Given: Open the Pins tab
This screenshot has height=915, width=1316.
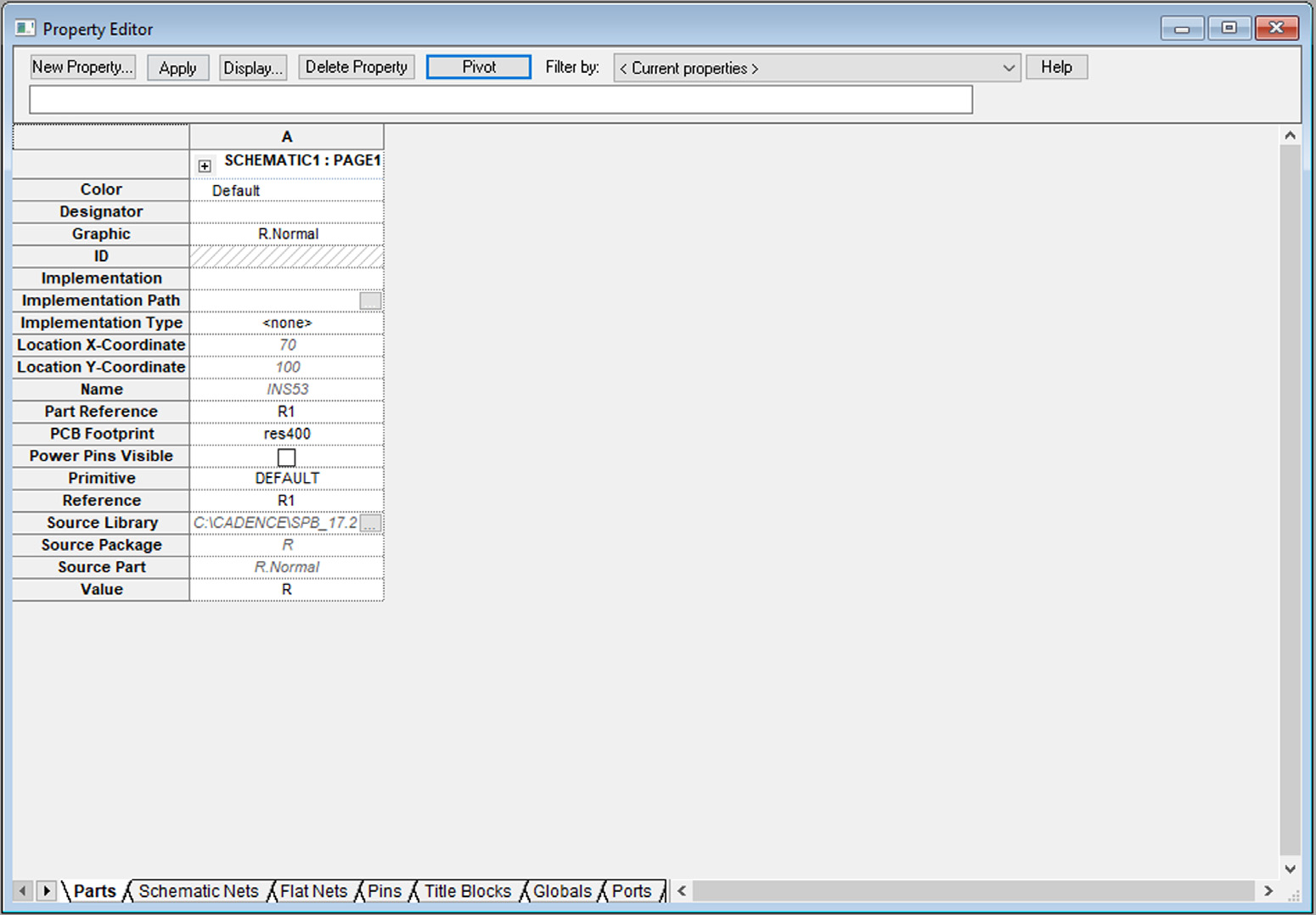Looking at the screenshot, I should [x=384, y=891].
